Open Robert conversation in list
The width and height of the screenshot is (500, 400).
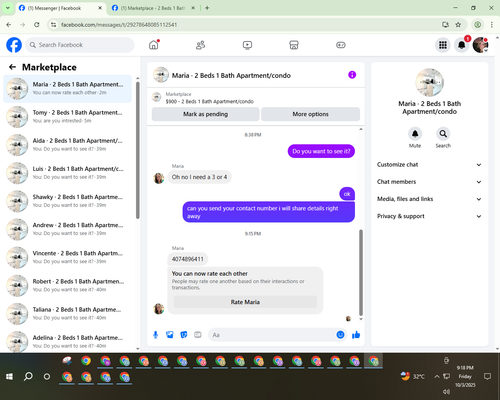coord(67,286)
